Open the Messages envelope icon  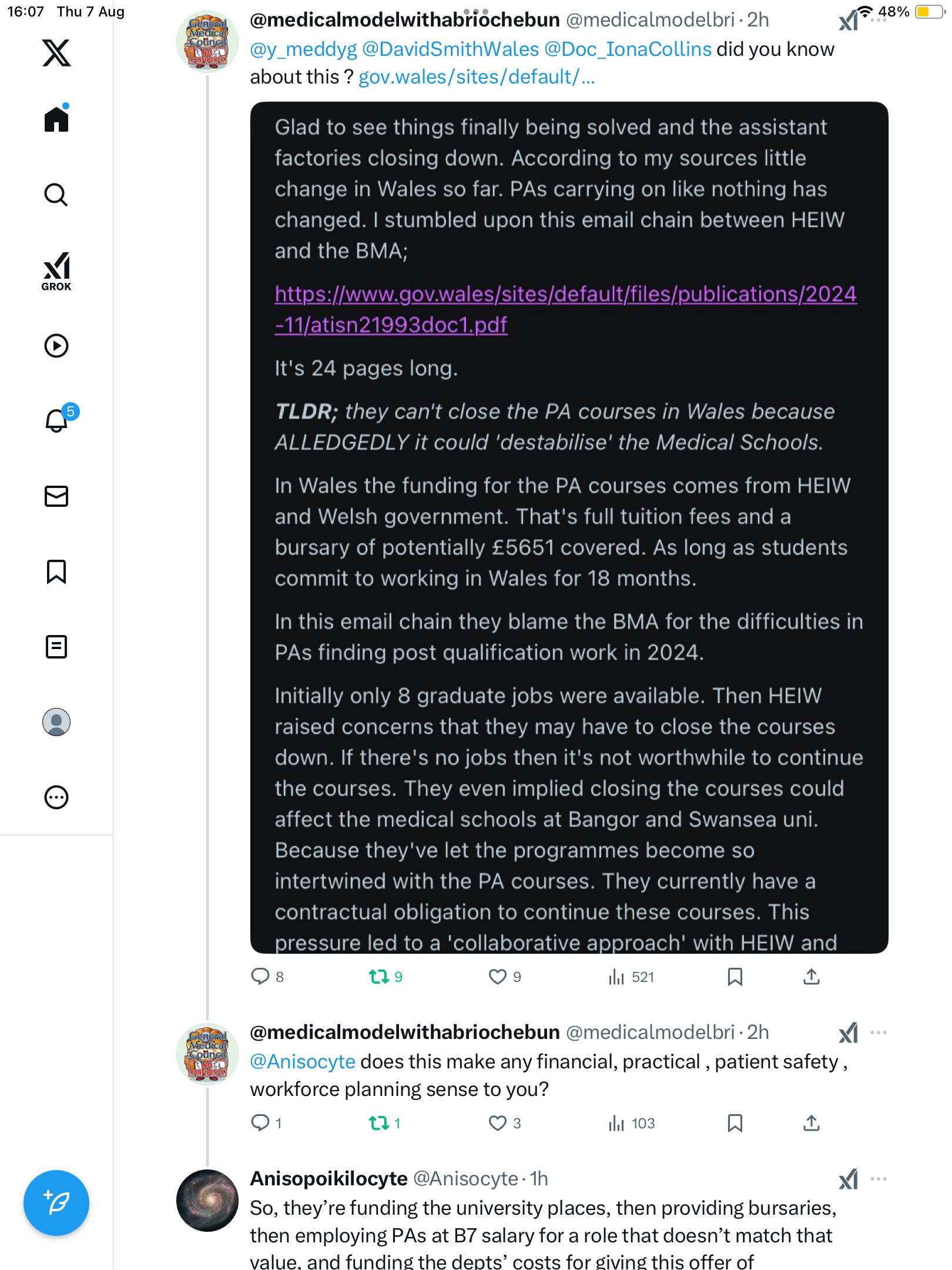click(56, 496)
